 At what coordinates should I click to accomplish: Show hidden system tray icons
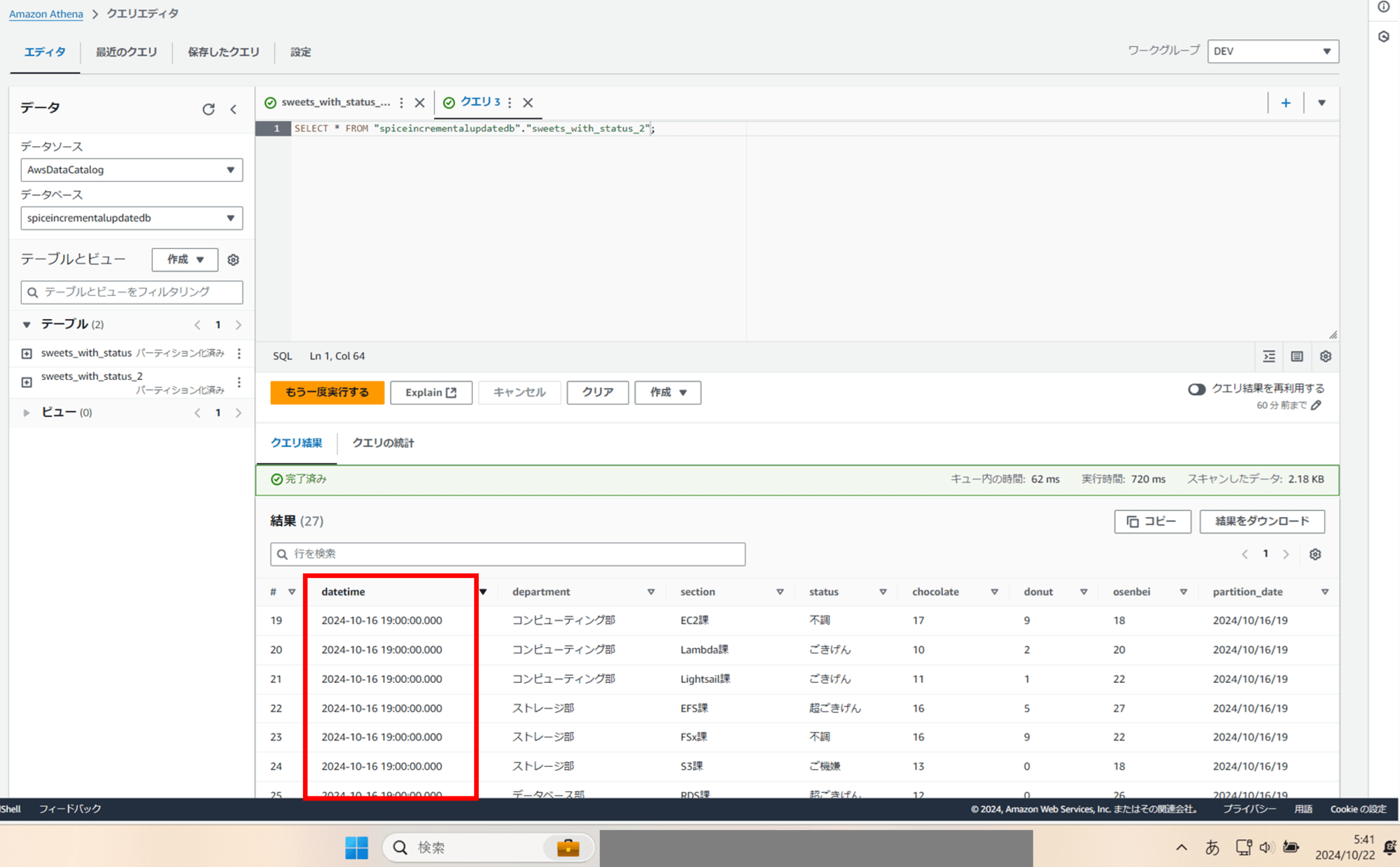click(x=1182, y=847)
